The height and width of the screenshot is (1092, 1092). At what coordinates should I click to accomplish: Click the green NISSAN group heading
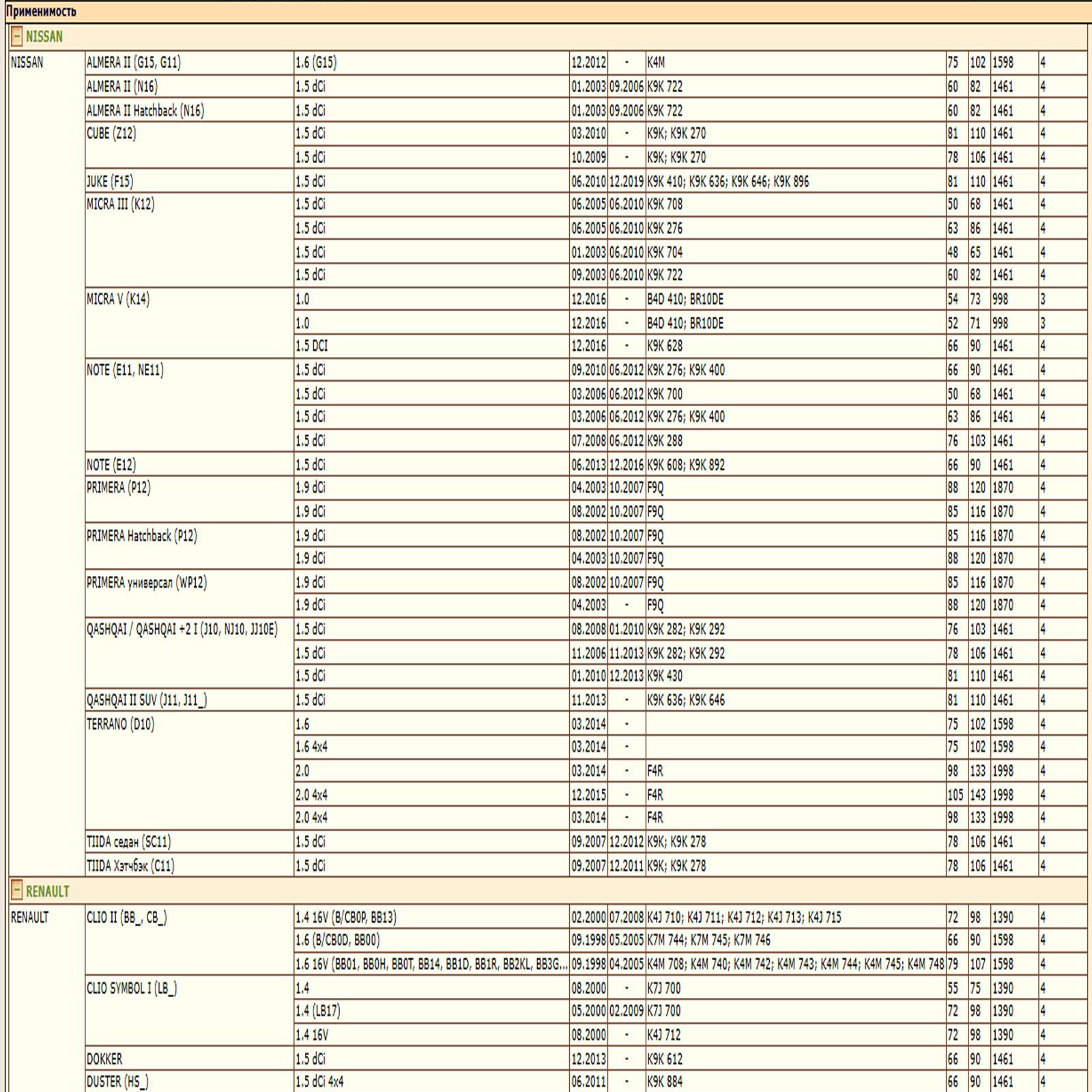pyautogui.click(x=44, y=37)
